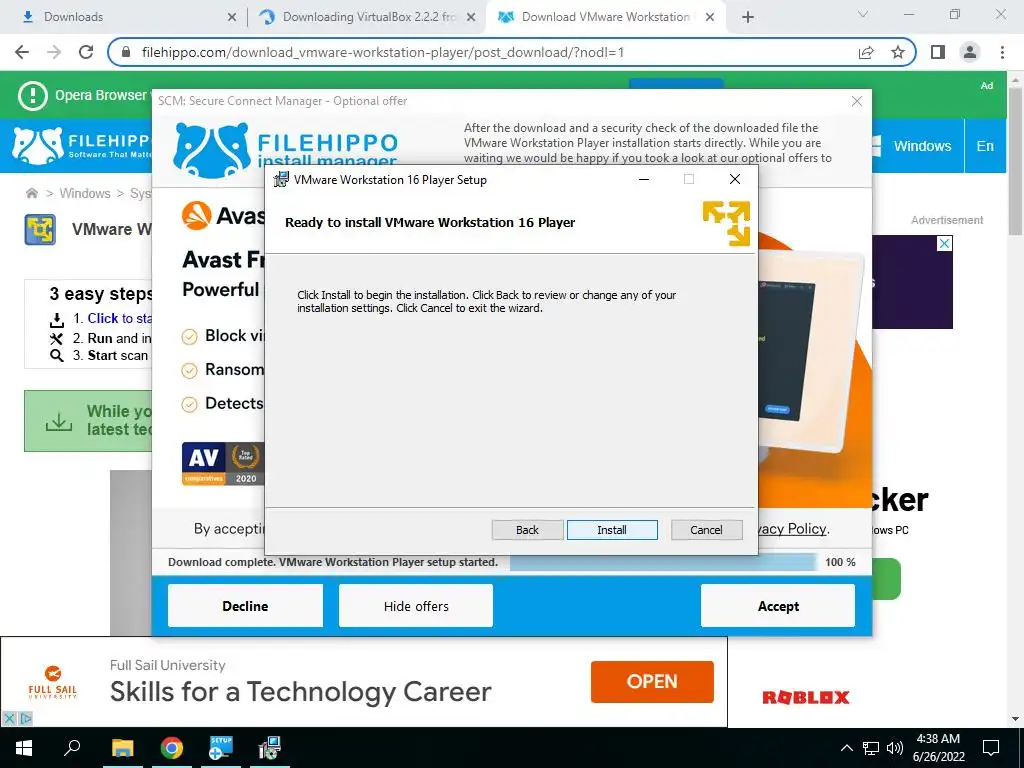Open network status tray icon

[x=871, y=748]
